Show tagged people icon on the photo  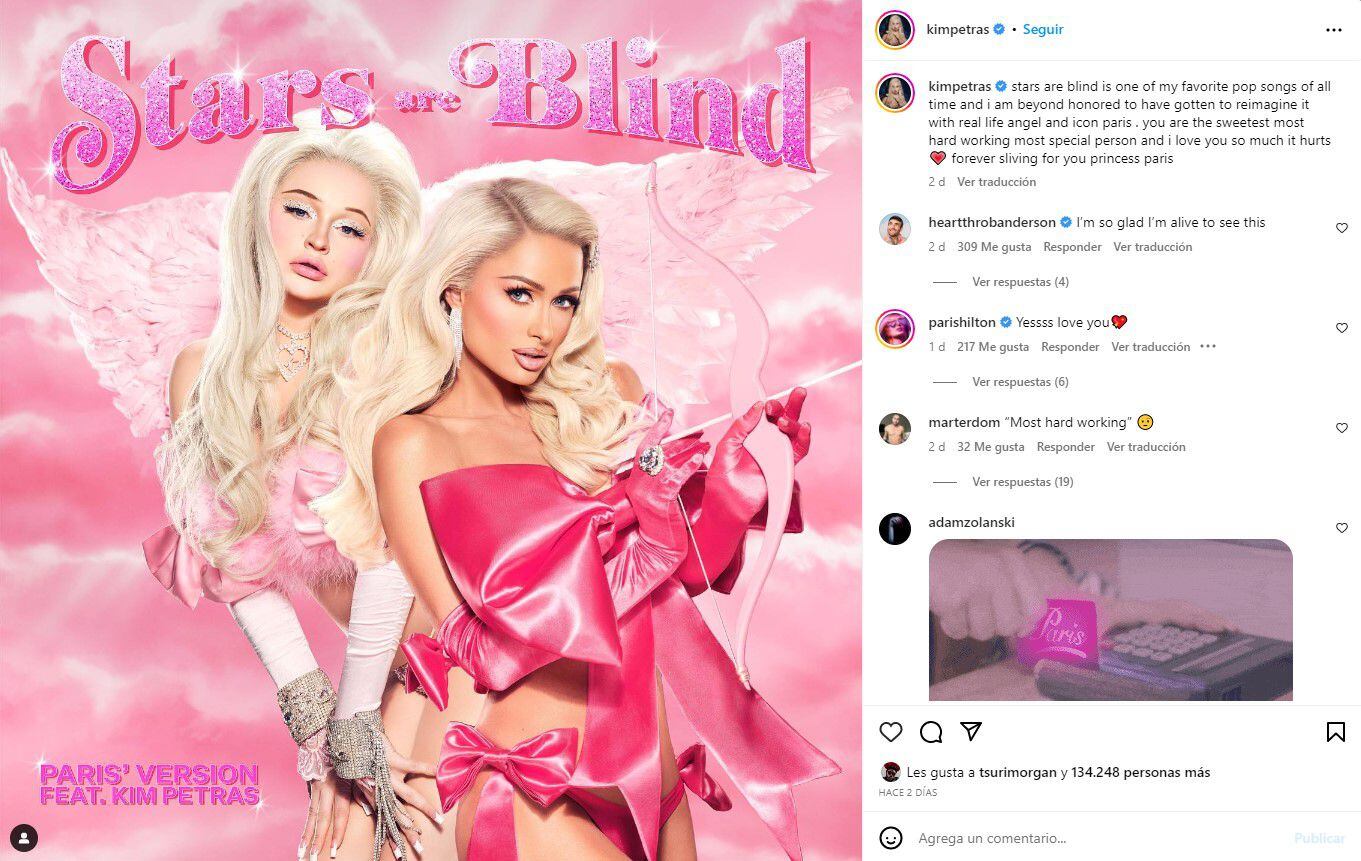24,837
